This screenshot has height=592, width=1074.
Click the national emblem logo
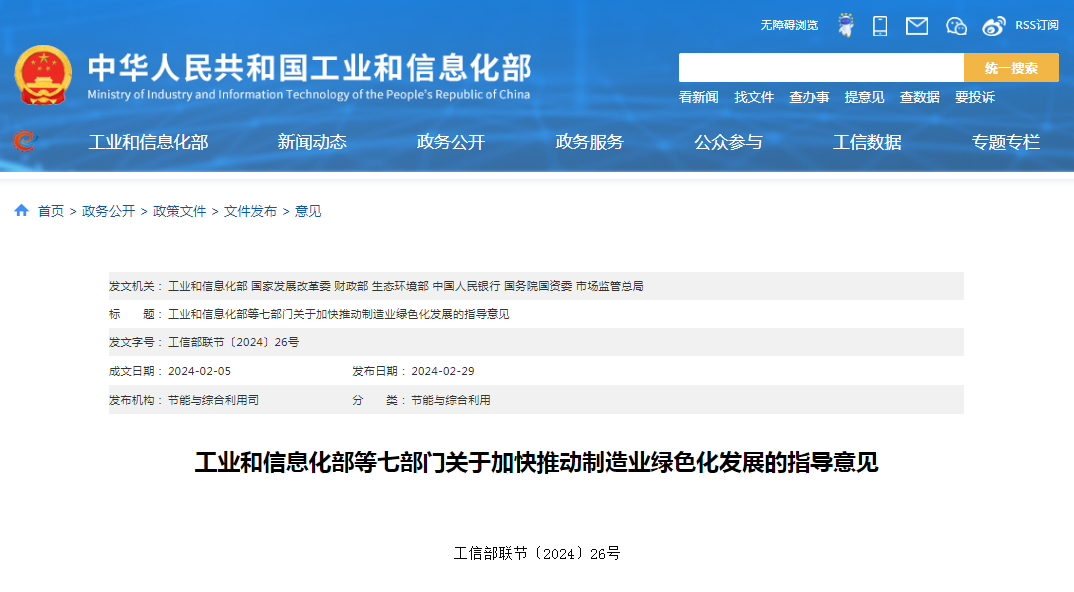pyautogui.click(x=43, y=75)
